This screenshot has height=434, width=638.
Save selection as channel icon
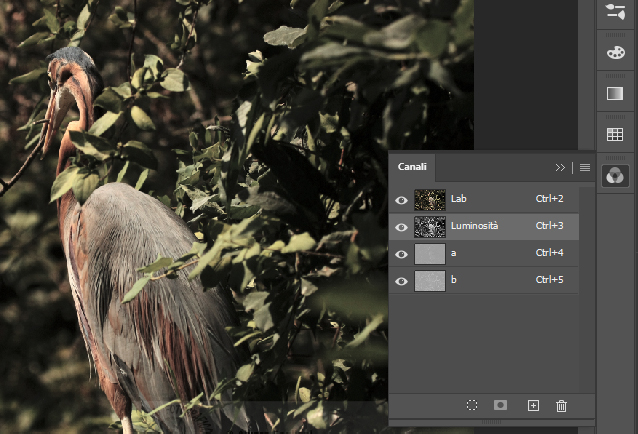[x=500, y=405]
